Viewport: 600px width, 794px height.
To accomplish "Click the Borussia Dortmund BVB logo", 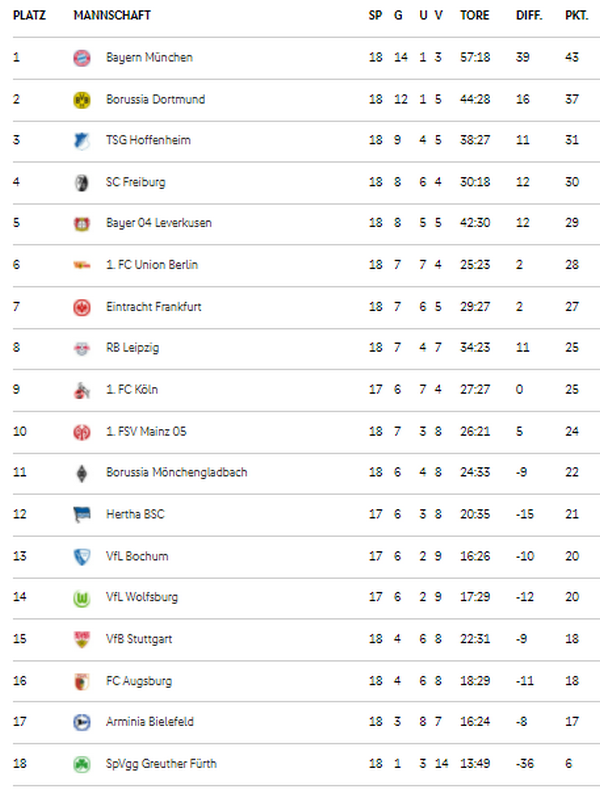I will pos(82,100).
